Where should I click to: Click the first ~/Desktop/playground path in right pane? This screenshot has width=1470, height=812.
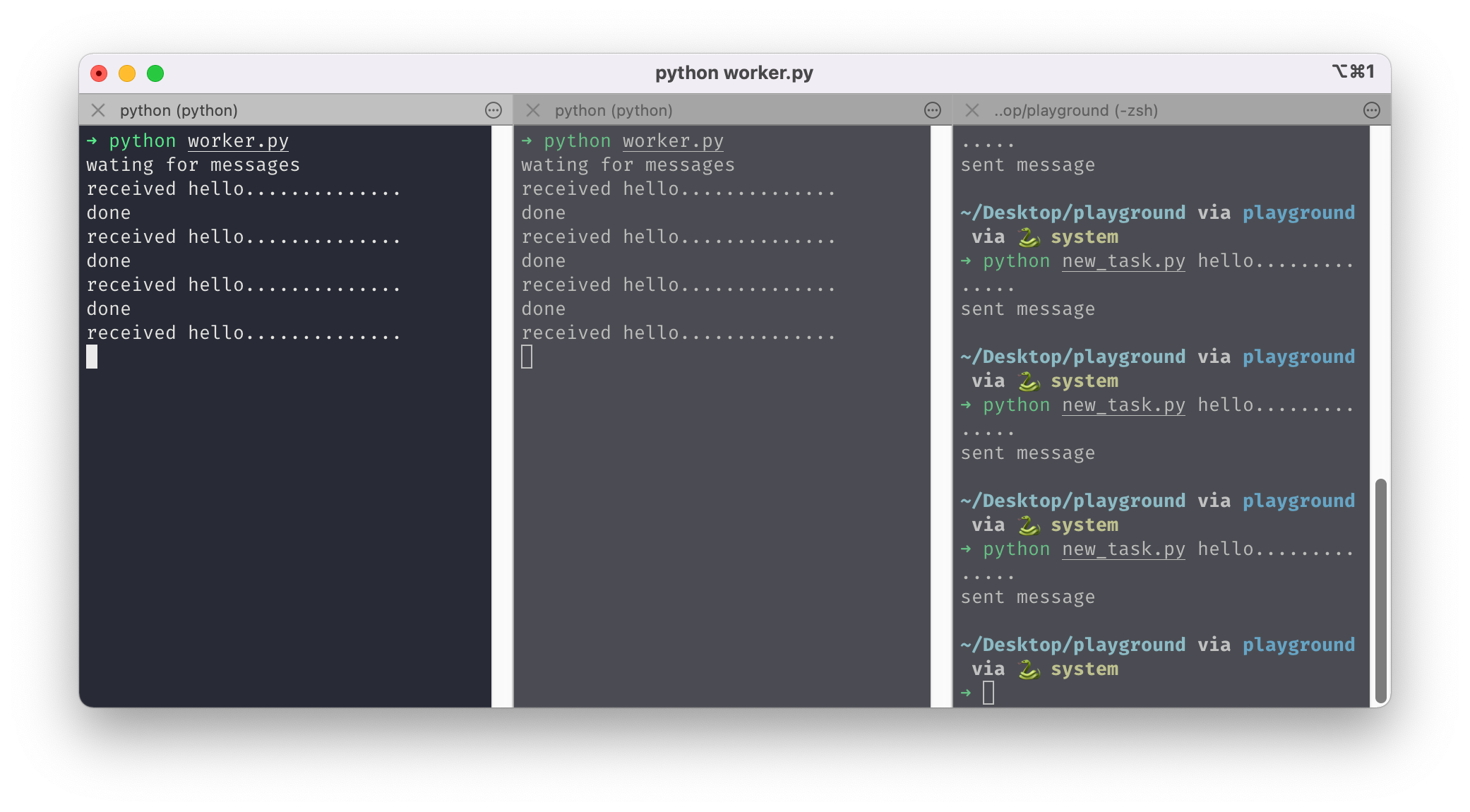(x=1072, y=213)
